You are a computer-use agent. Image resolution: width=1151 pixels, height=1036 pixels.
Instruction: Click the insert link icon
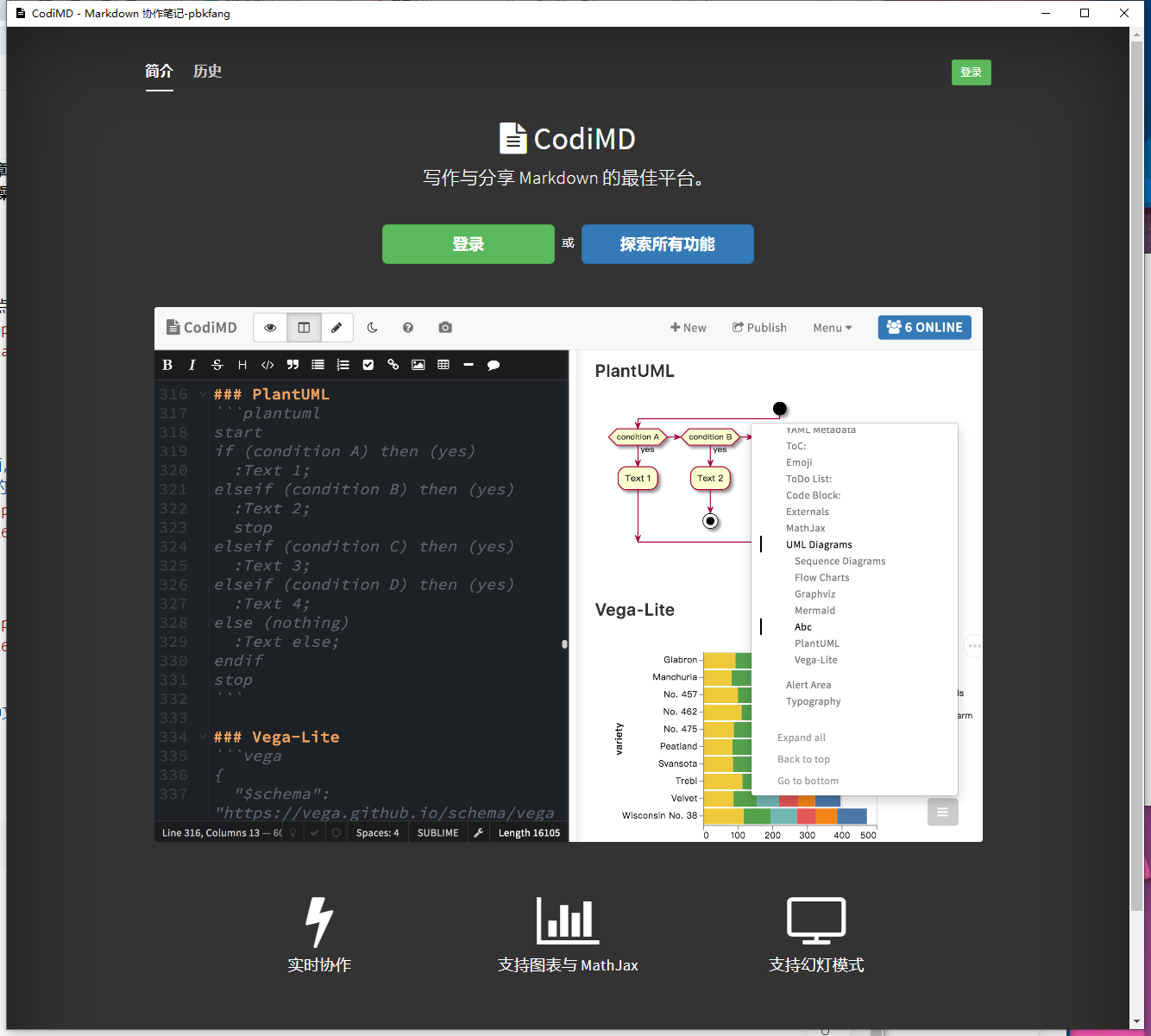tap(393, 365)
